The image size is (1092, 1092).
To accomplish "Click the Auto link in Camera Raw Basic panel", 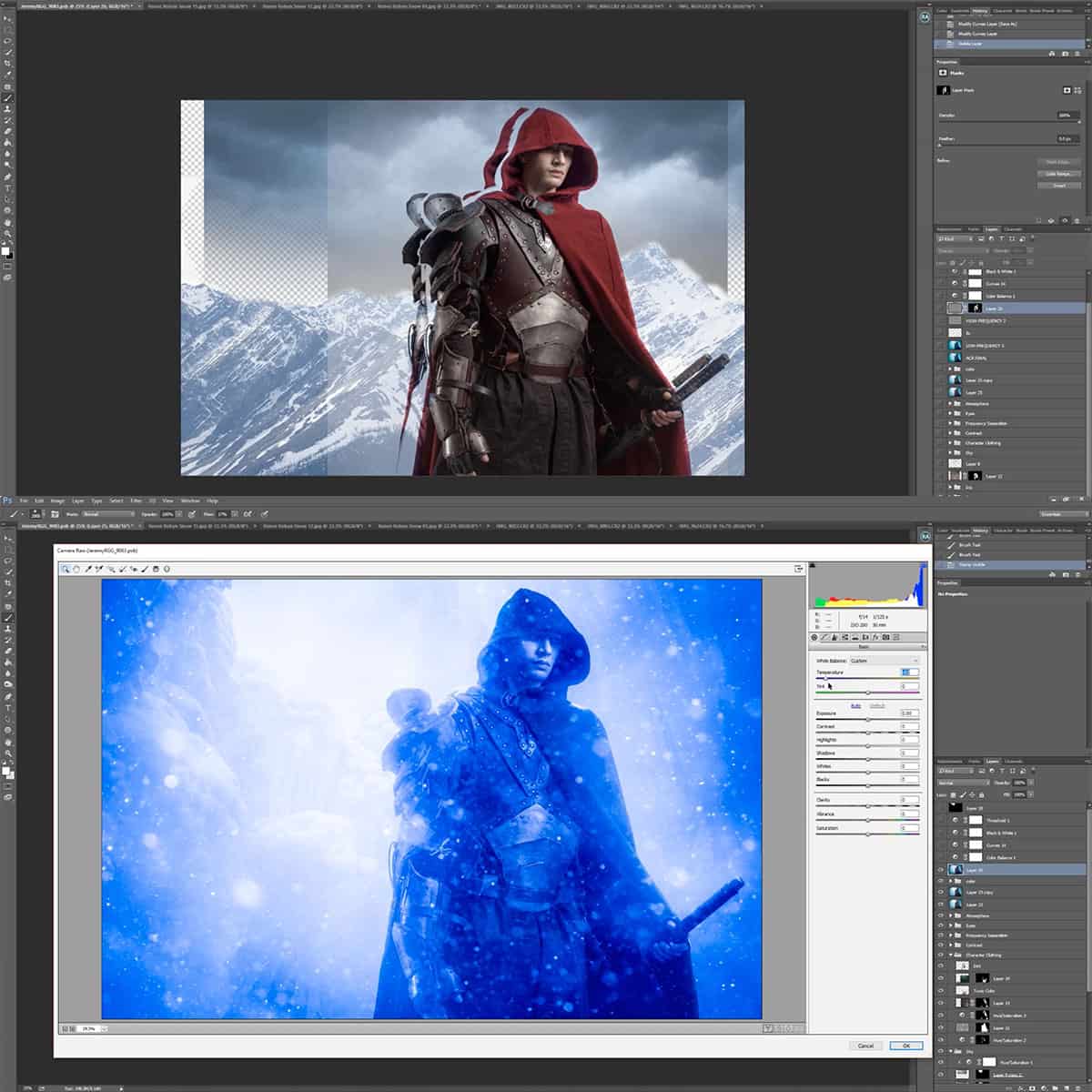I will point(856,705).
